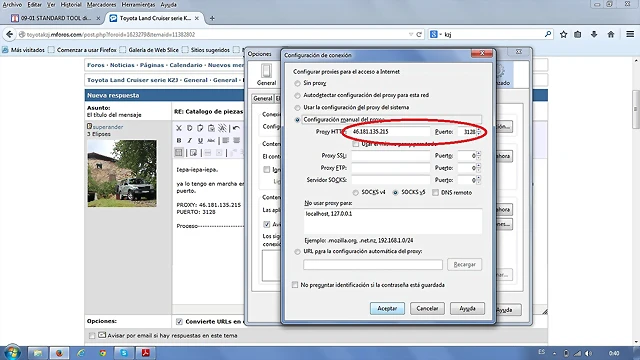Viewport: 640px width, 360px height.
Task: Toggle 'Avisar por email si hay respuestas' checkbox
Action: coord(92,336)
